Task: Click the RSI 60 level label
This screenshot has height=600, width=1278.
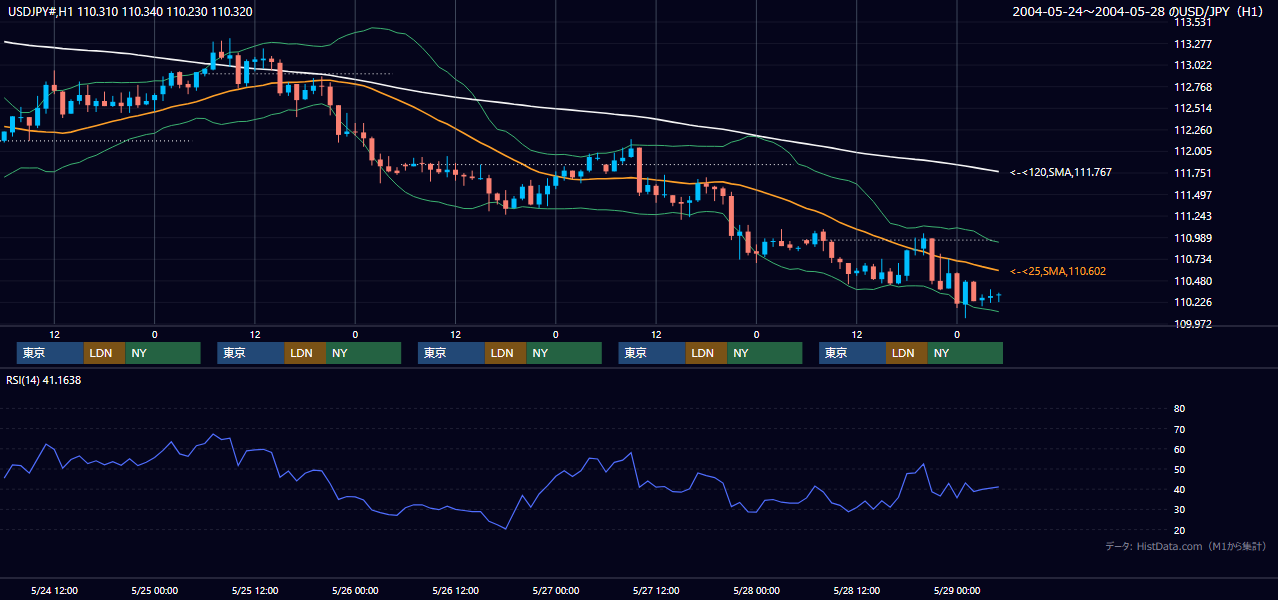Action: tap(1179, 449)
